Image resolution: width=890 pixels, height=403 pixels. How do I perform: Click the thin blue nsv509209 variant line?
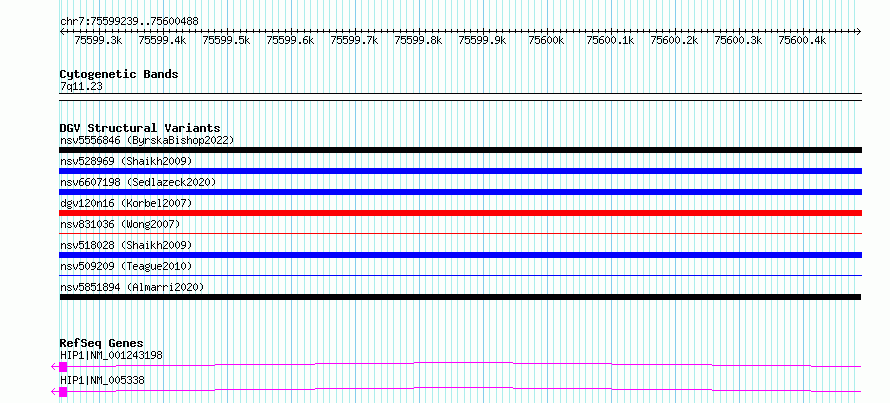click(x=460, y=275)
